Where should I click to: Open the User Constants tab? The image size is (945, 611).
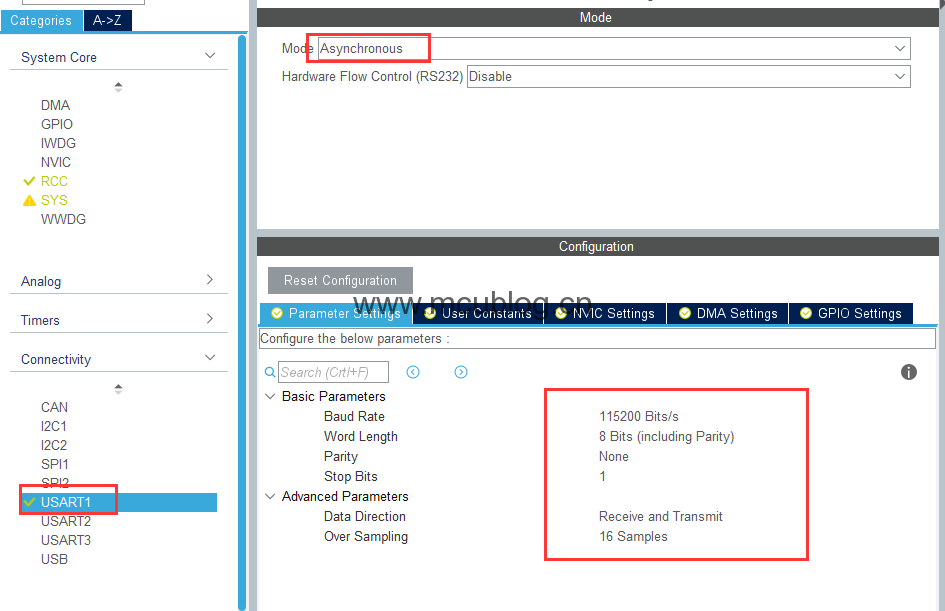[479, 313]
